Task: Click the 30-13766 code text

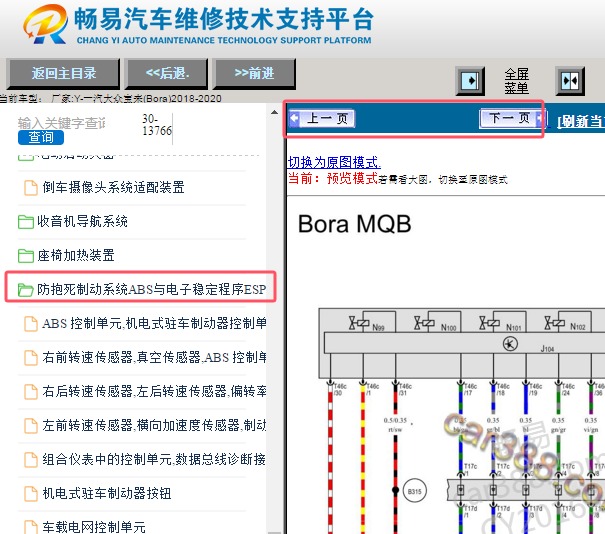Action: 157,125
